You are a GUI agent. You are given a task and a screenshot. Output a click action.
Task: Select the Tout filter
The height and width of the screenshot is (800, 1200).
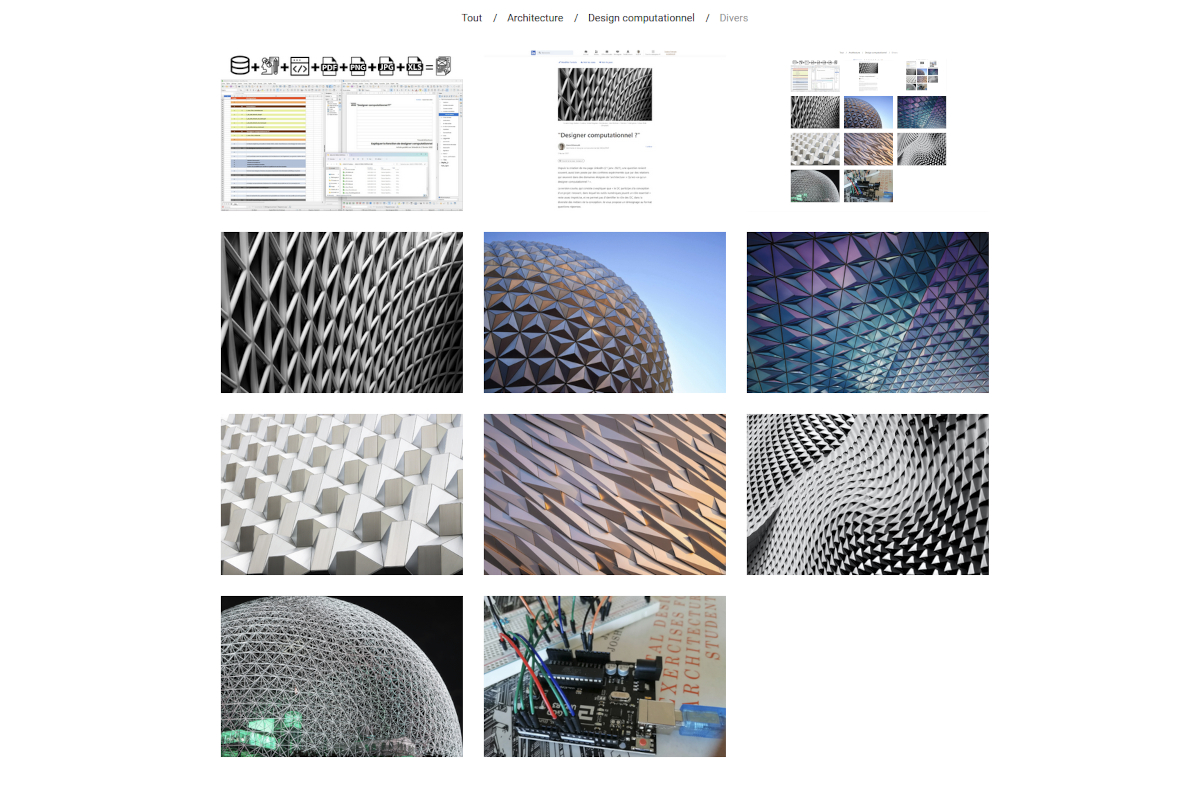pos(472,18)
